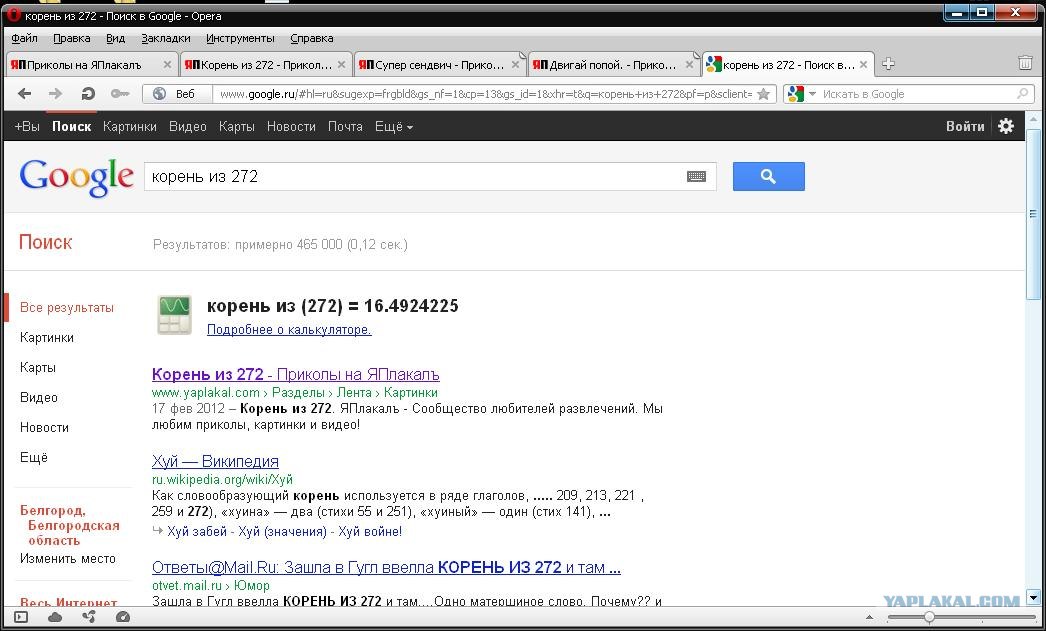Select Картинки in left sidebar

click(x=47, y=338)
